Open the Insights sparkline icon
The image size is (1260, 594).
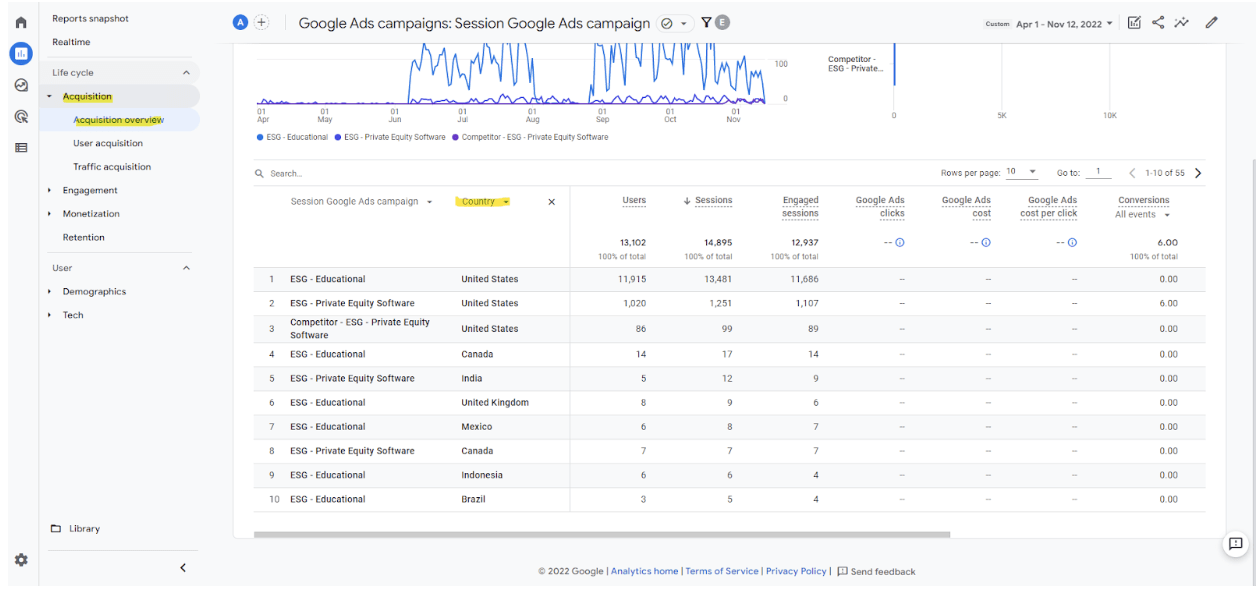pos(1182,22)
